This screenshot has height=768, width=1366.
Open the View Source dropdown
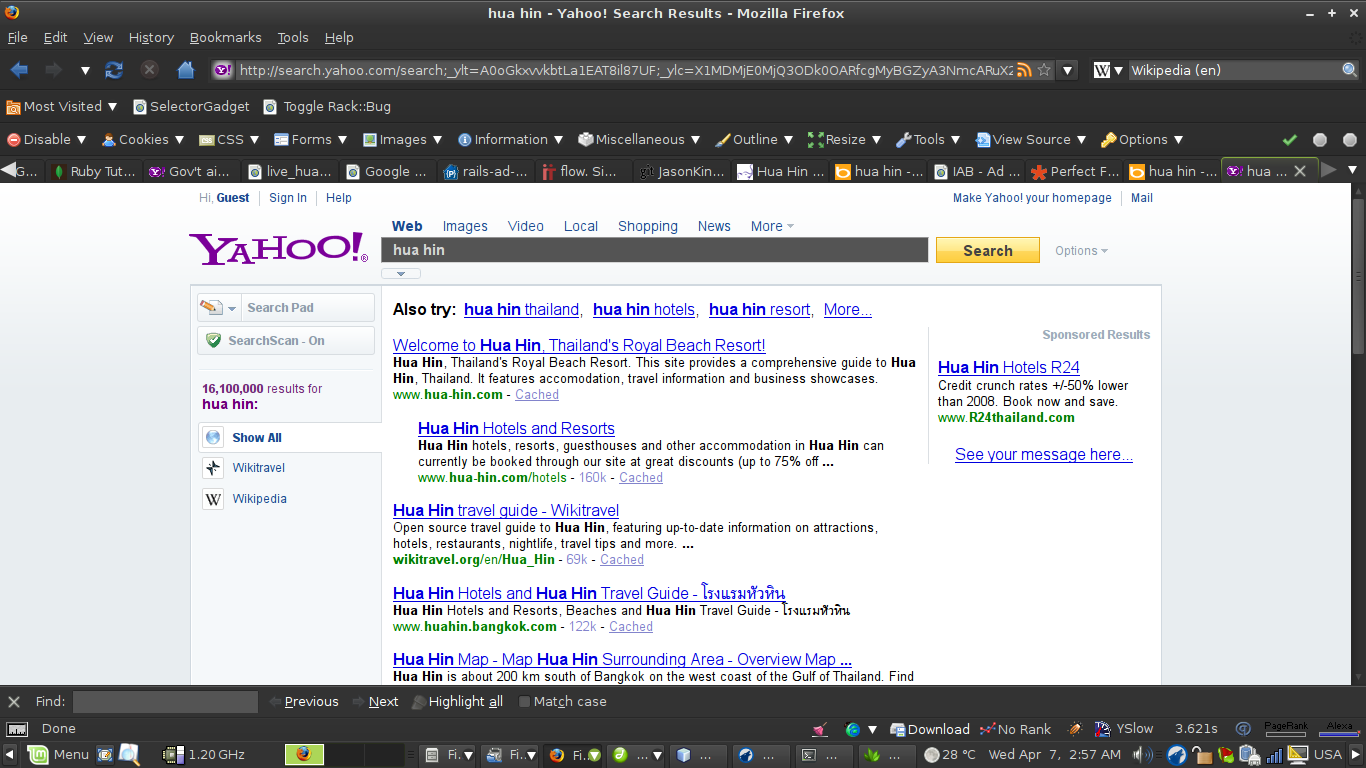pos(1031,140)
